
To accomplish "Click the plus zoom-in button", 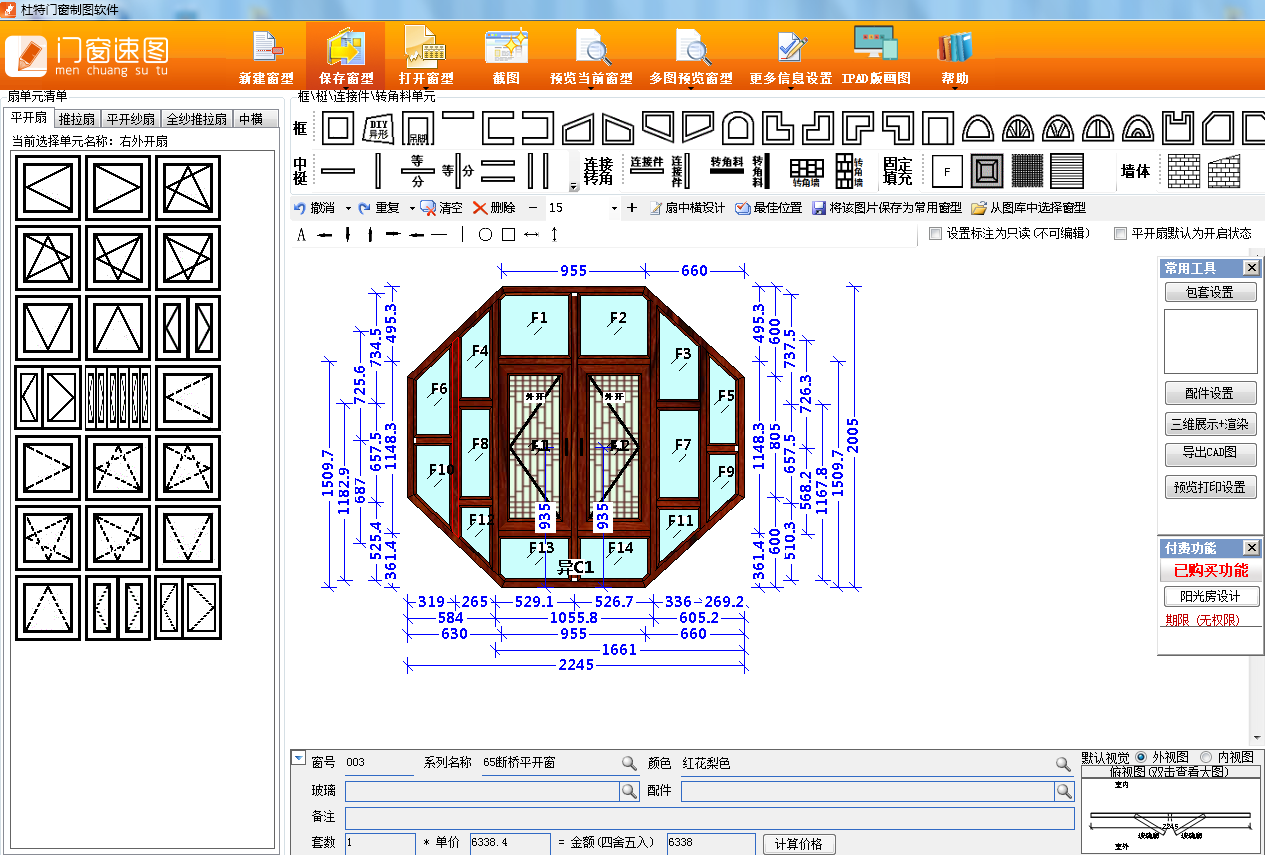I will (x=631, y=208).
